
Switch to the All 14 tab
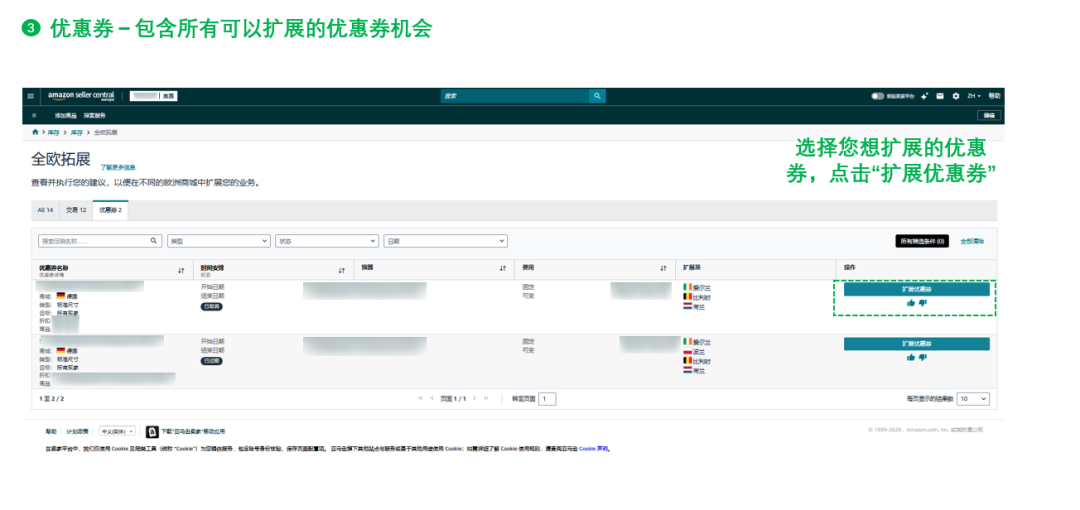click(45, 210)
